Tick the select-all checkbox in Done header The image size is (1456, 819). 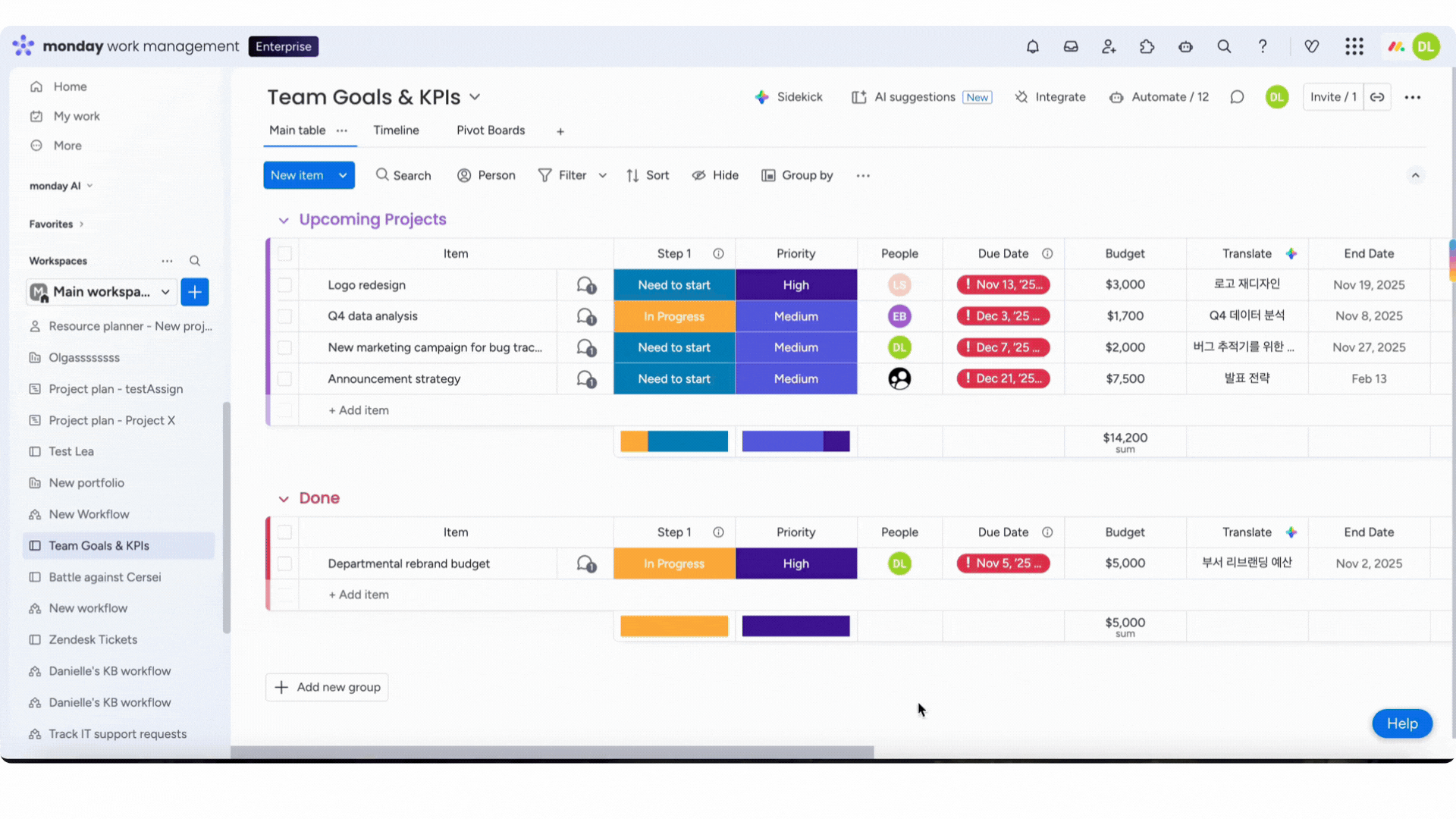284,532
